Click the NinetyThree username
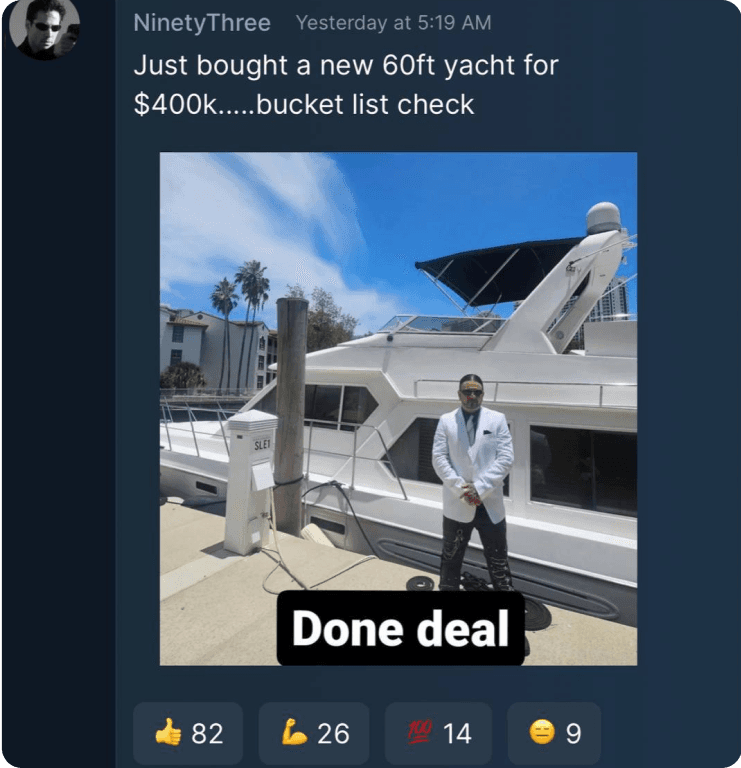The width and height of the screenshot is (741, 768). (203, 23)
